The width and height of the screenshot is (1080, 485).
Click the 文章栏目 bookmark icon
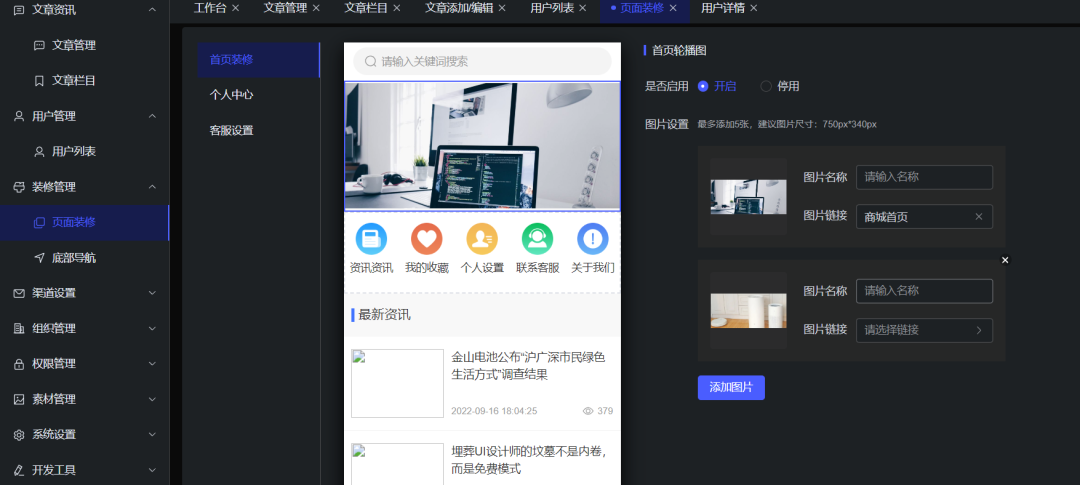pos(39,81)
